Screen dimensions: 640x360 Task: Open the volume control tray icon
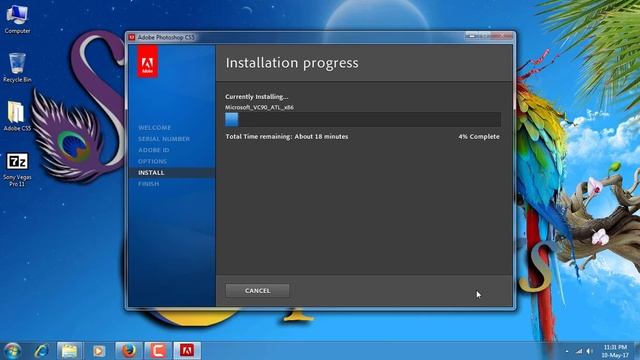(x=590, y=351)
